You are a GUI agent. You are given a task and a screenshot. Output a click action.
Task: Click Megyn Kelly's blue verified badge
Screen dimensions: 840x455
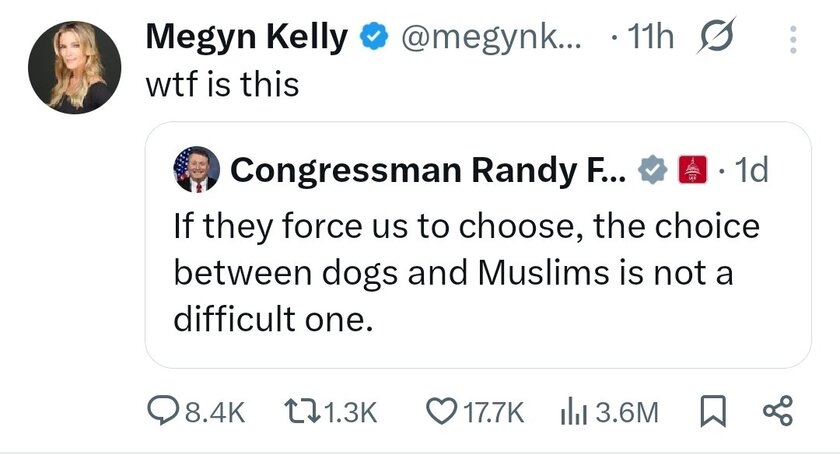[374, 38]
